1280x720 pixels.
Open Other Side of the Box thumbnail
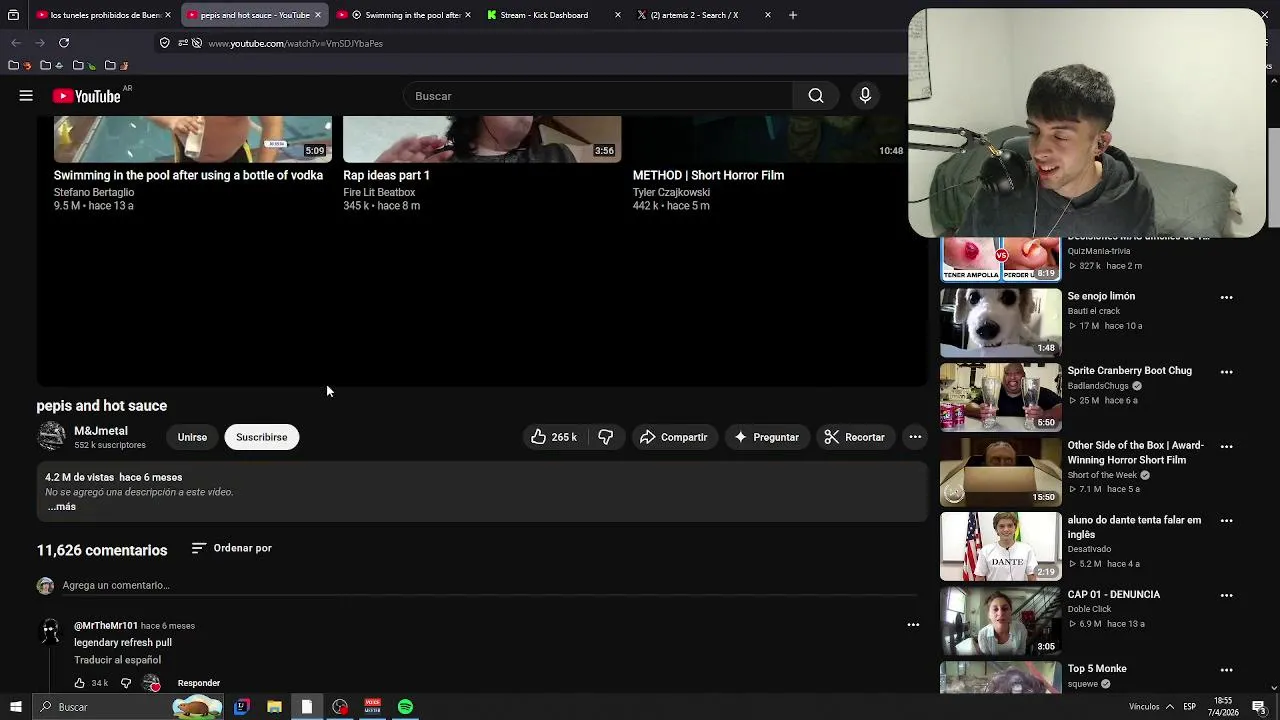(1000, 471)
